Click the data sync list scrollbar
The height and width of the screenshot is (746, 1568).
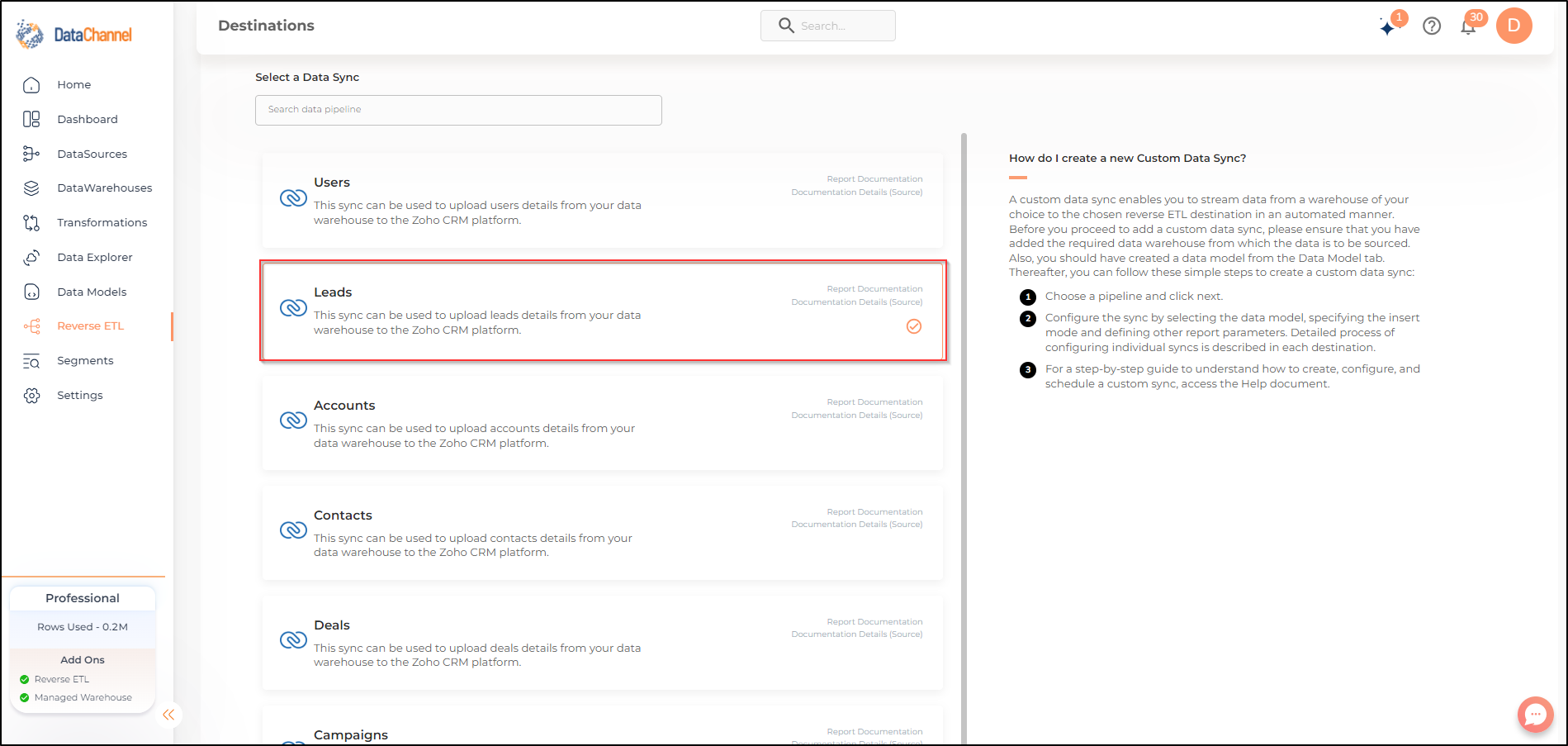964,438
